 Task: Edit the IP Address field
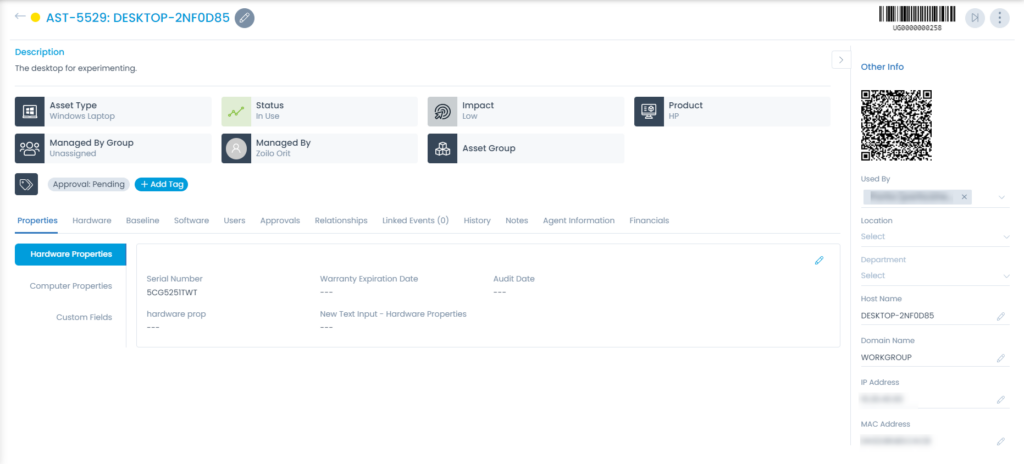coord(1000,400)
